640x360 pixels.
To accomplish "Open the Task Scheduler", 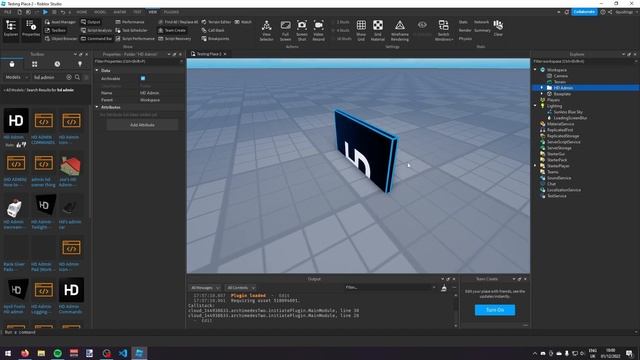I will point(131,30).
